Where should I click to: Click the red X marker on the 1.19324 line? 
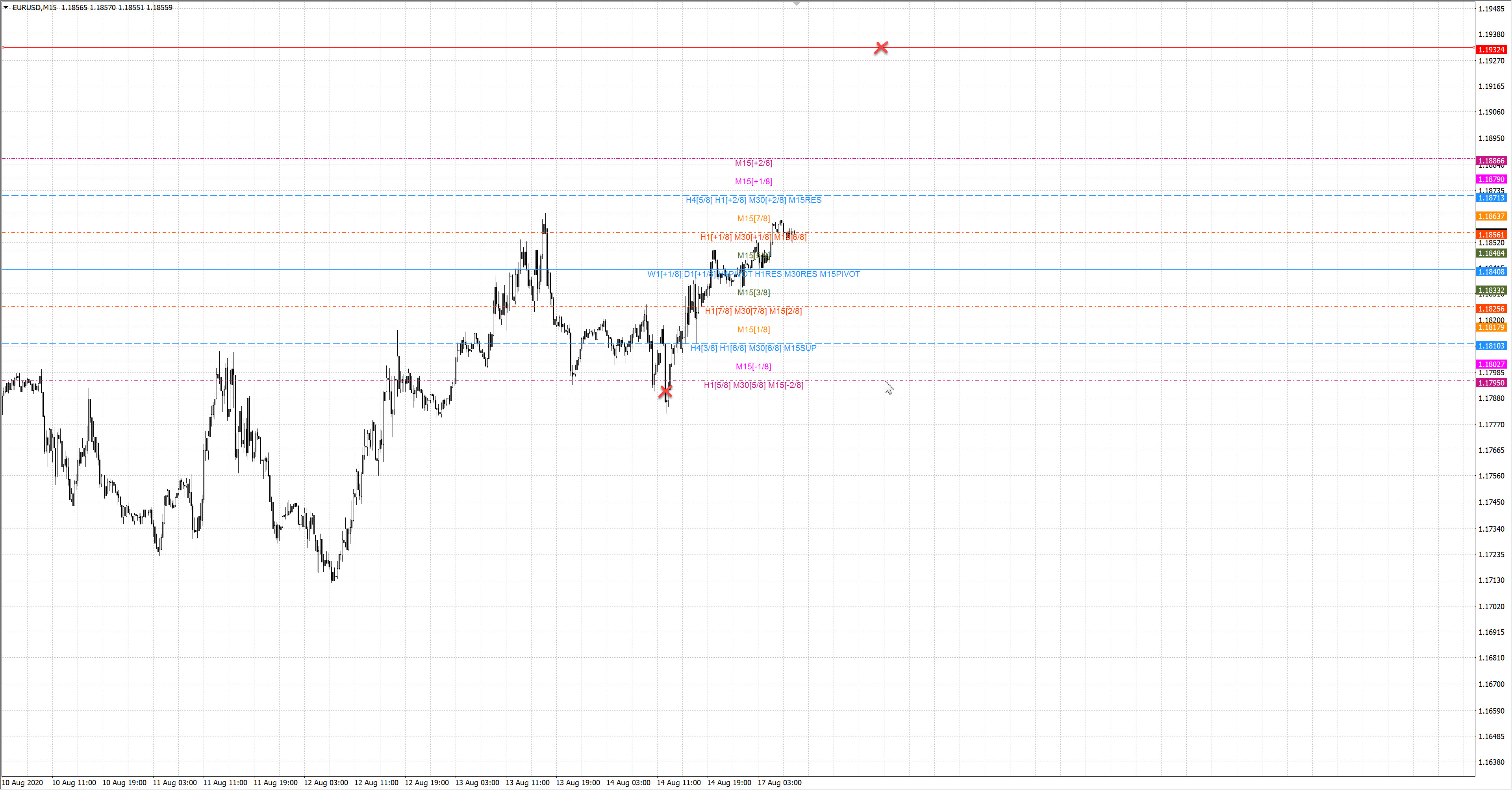click(x=880, y=48)
